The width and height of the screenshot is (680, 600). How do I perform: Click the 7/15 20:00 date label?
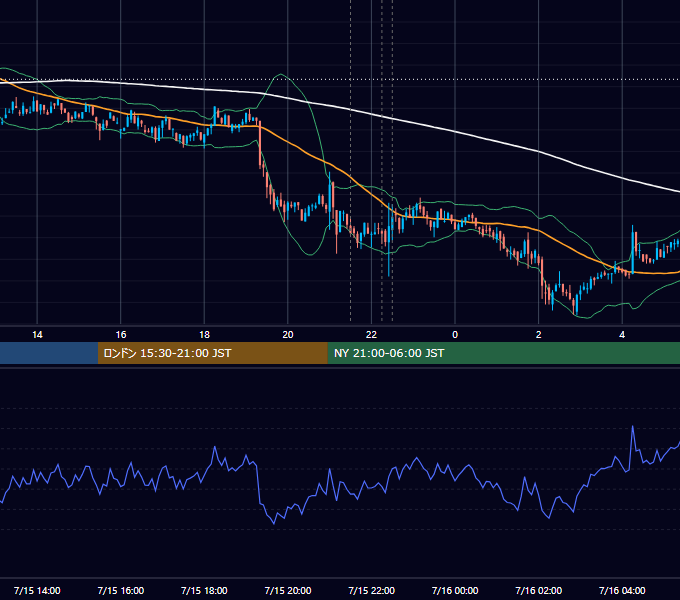288,590
